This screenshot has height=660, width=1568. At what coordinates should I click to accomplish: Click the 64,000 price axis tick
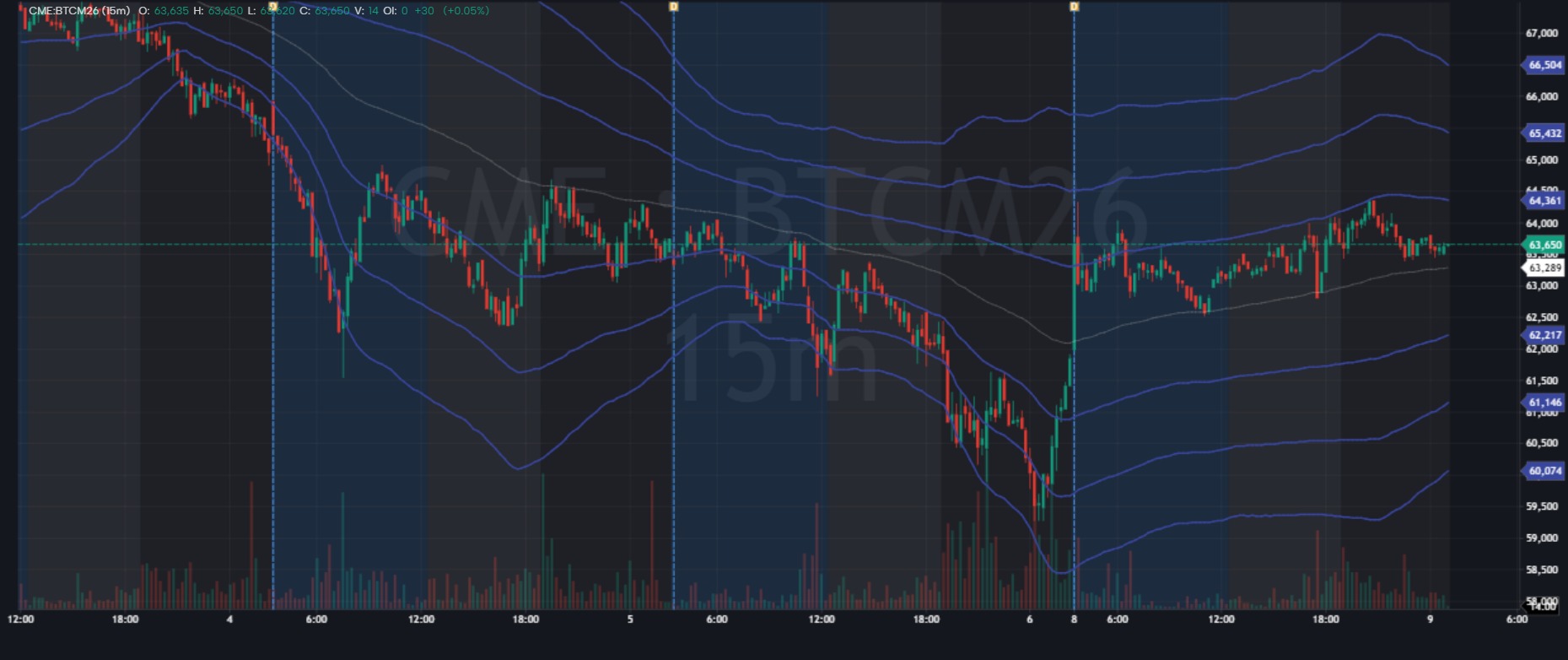1542,224
